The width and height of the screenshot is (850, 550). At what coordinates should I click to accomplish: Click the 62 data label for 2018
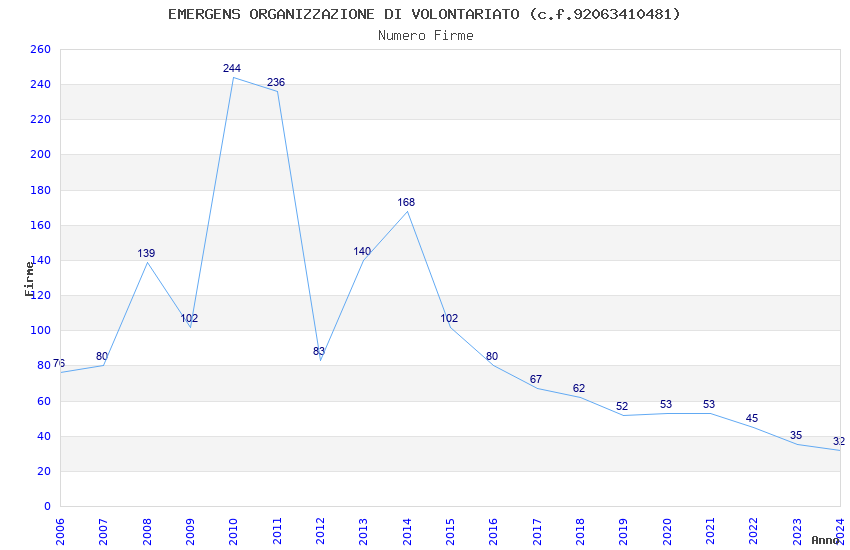(579, 388)
